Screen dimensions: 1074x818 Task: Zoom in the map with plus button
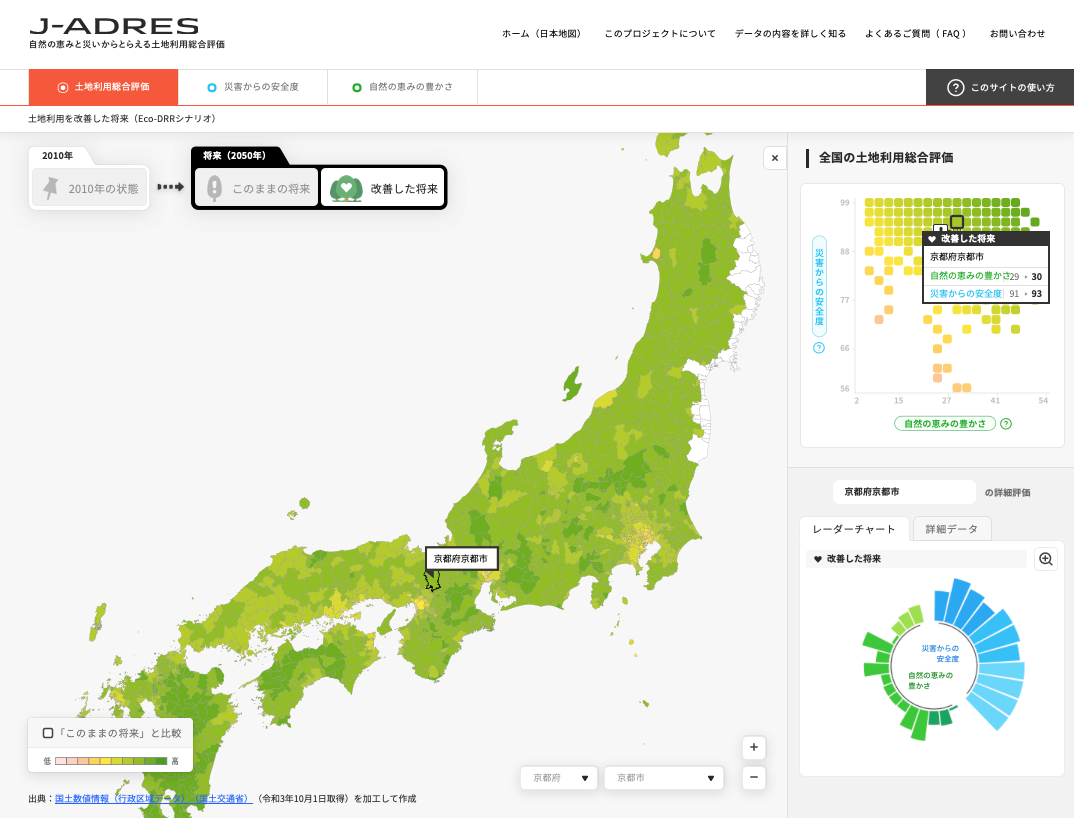click(x=754, y=748)
